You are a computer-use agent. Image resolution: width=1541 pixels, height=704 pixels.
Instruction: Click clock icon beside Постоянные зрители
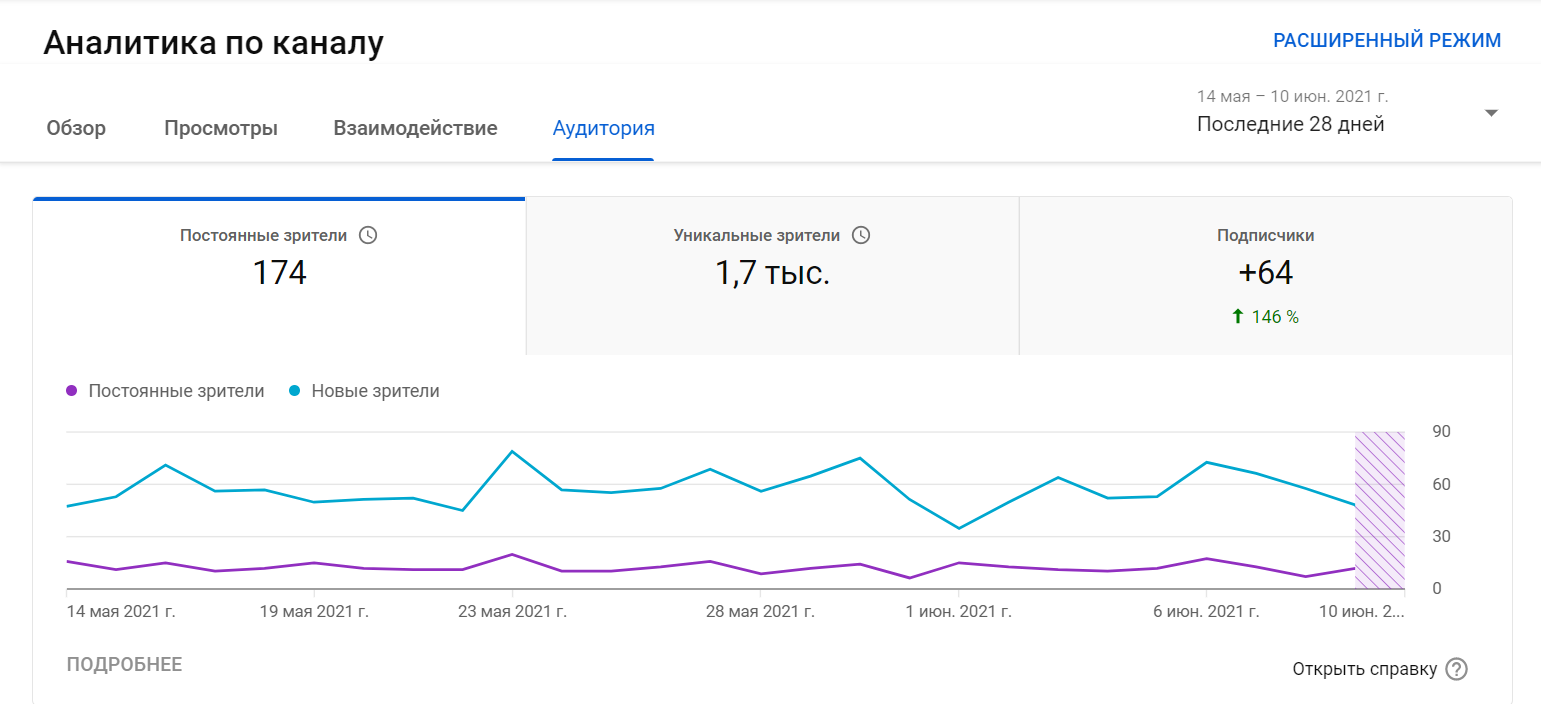(x=368, y=236)
